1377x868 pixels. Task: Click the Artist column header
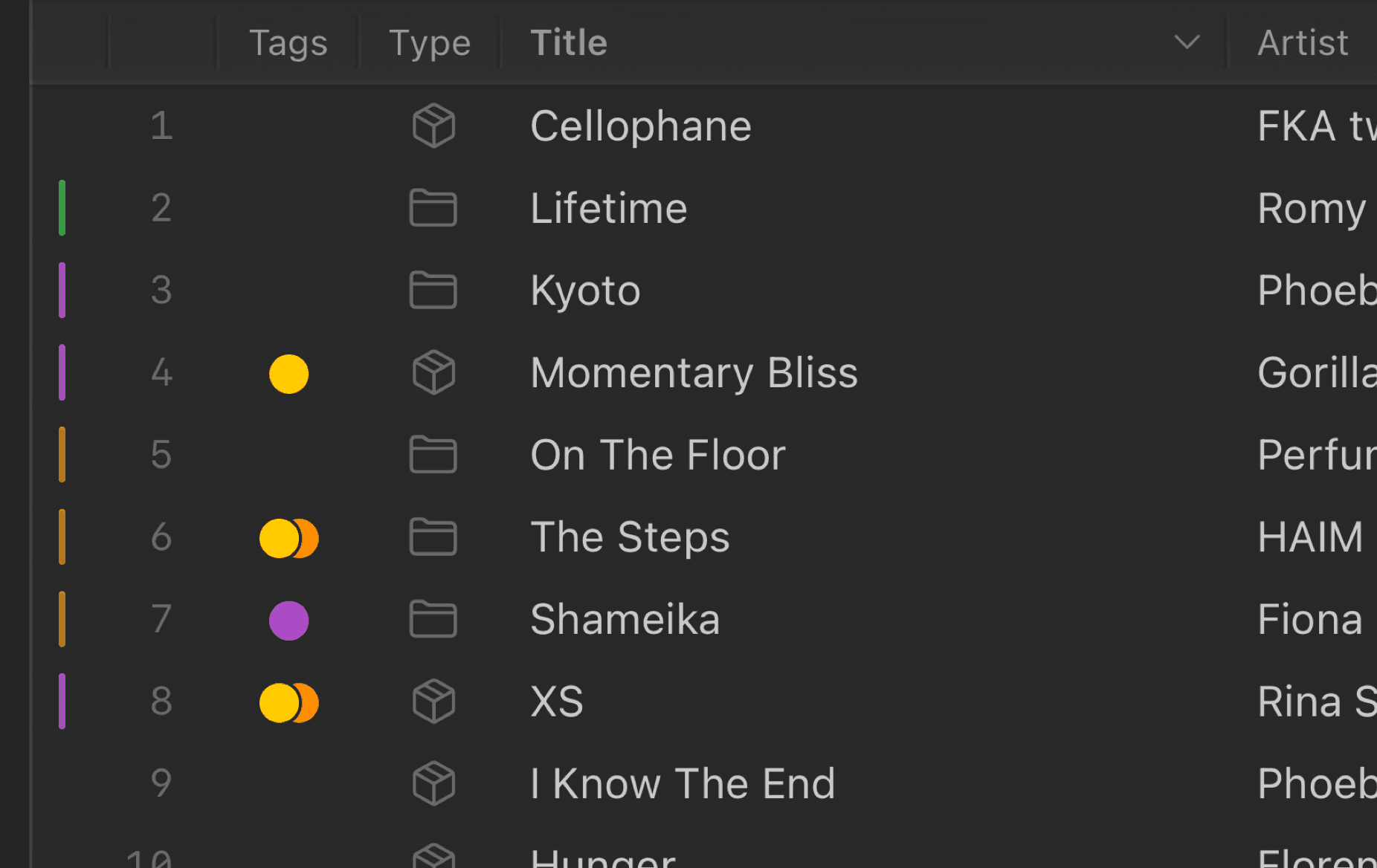click(1303, 42)
